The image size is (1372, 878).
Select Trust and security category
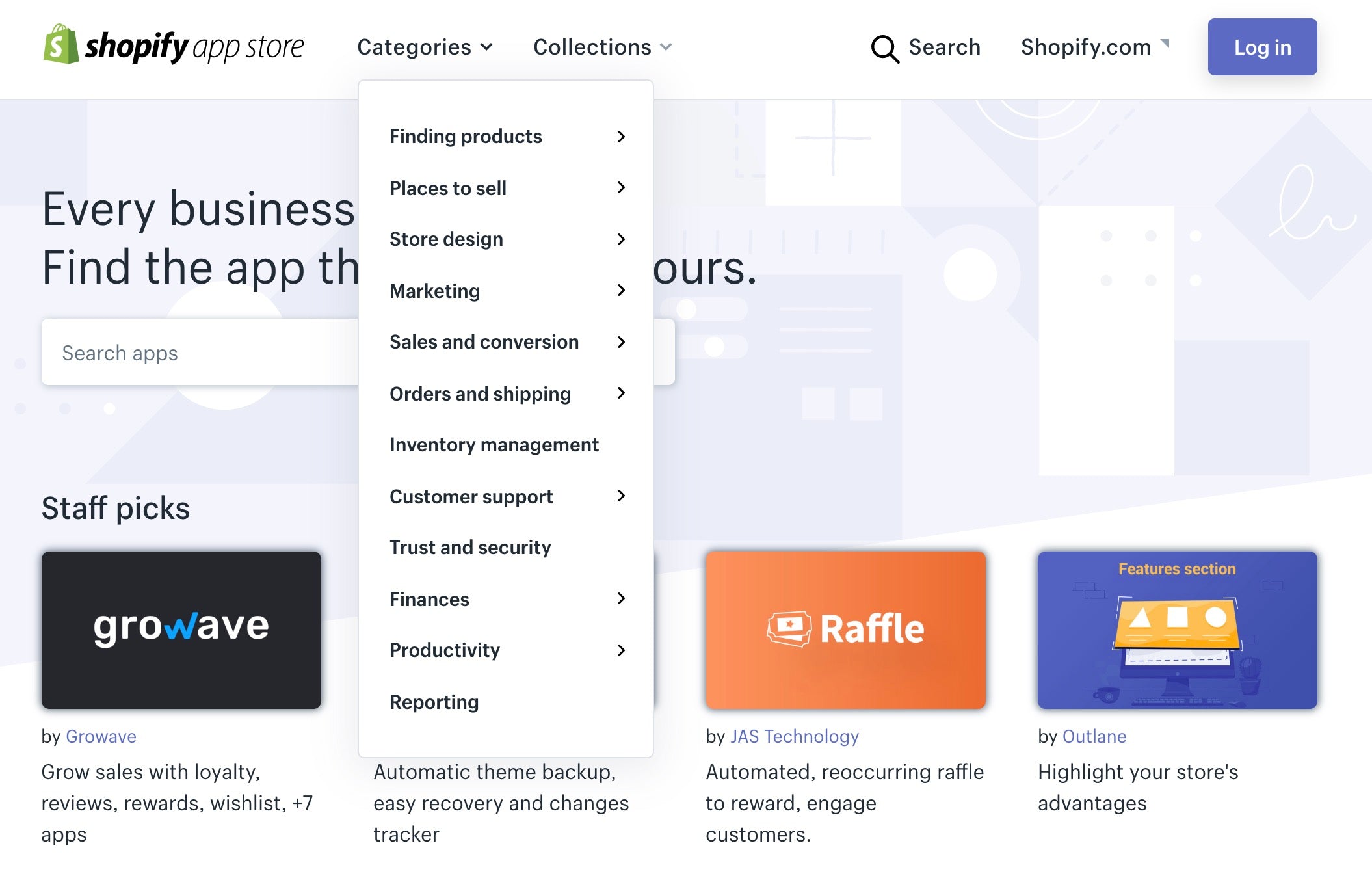471,547
